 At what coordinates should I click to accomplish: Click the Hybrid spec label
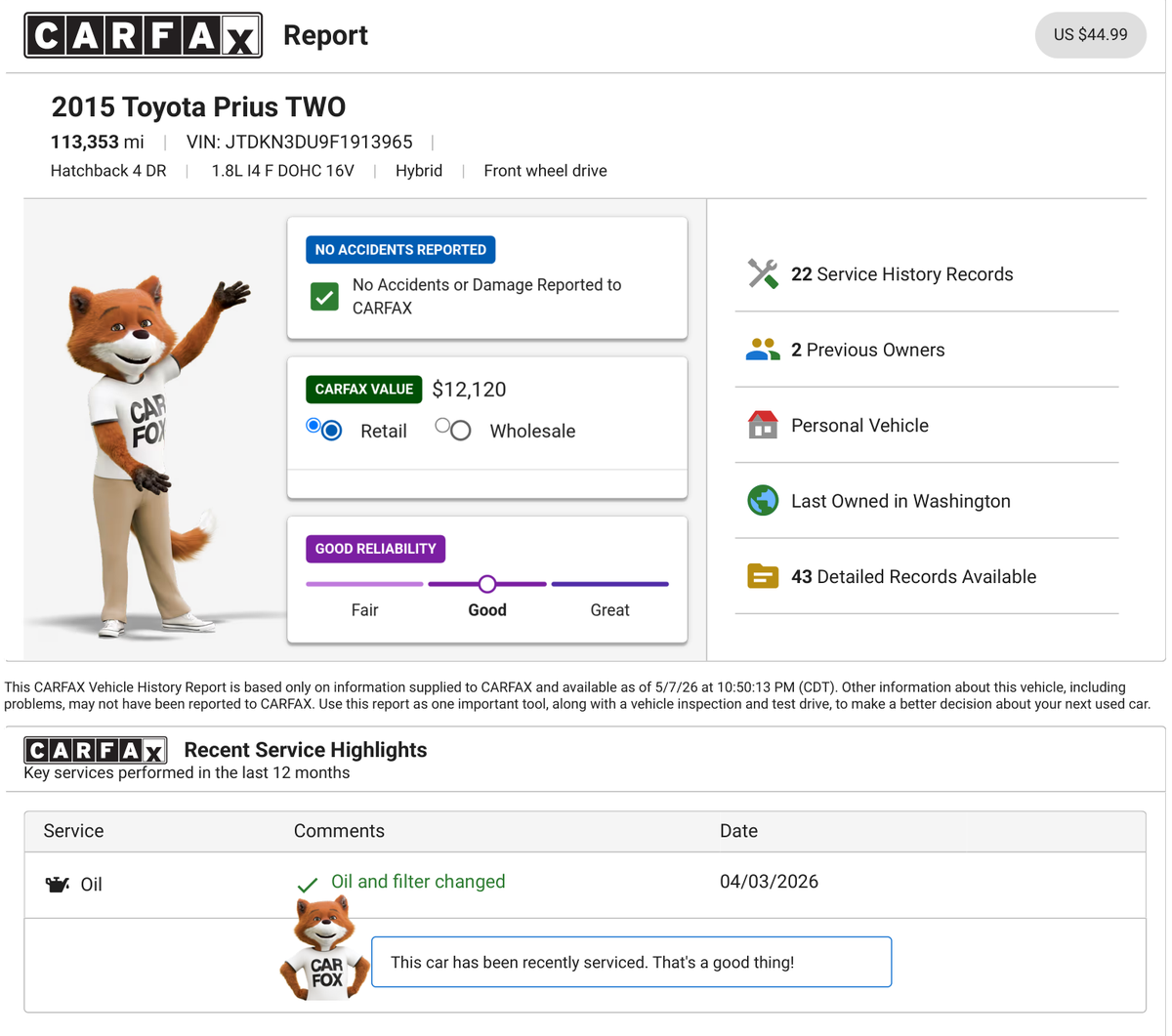click(x=419, y=171)
